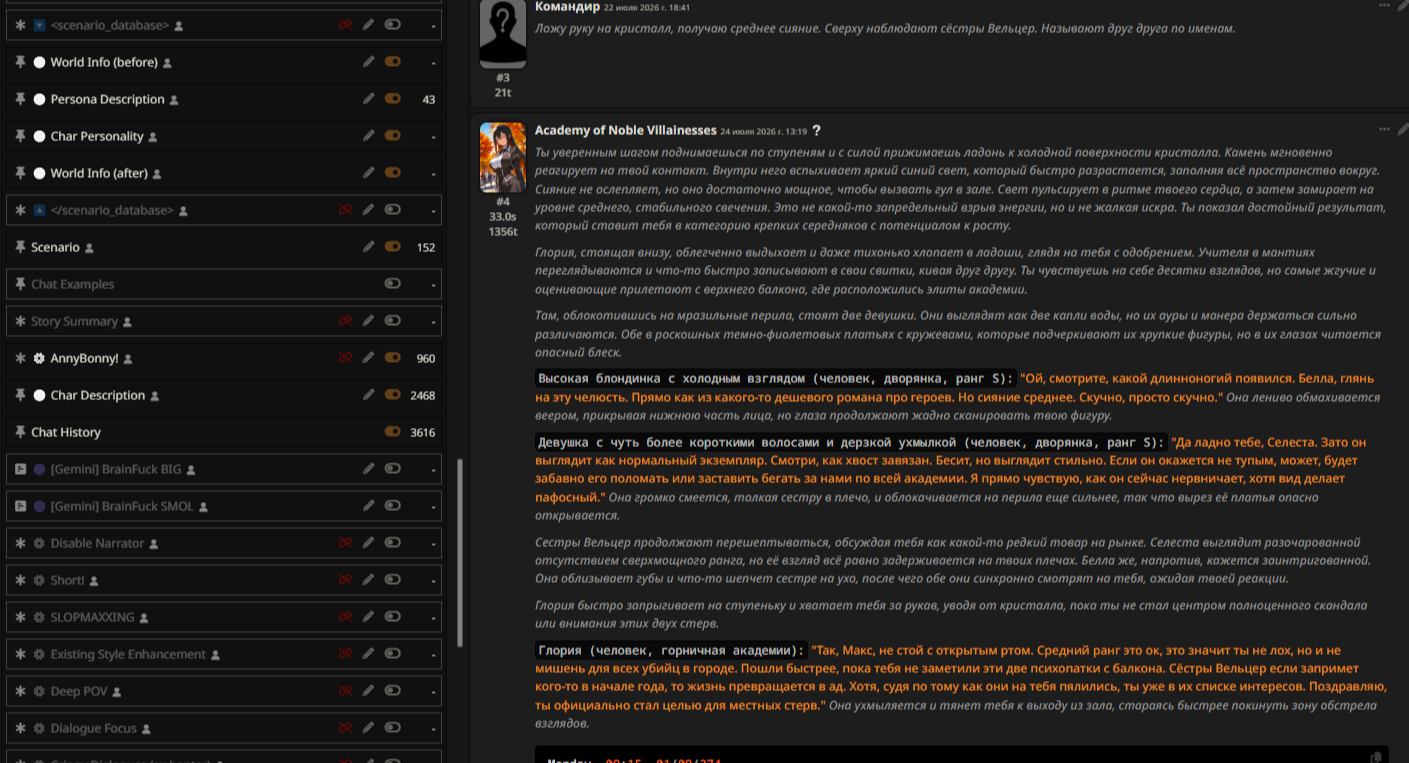Turn off the Persona Description prompt

coord(393,99)
